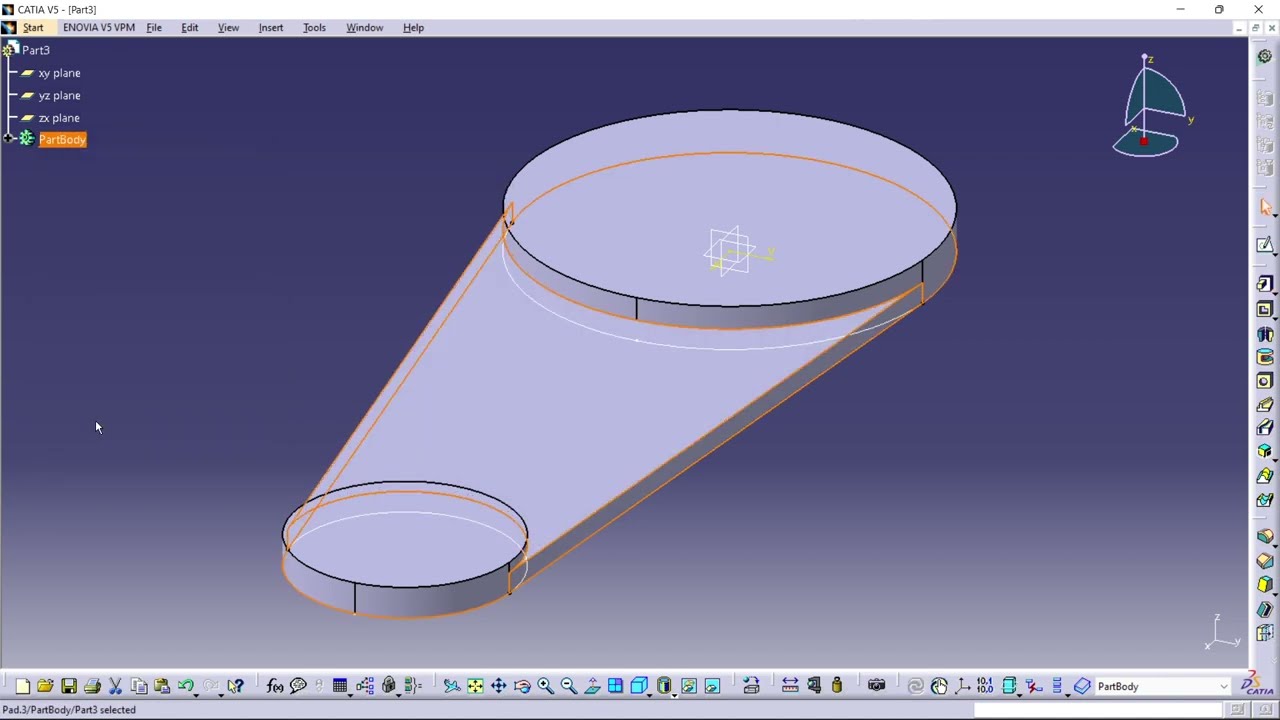Viewport: 1280px width, 720px height.
Task: Click the 3D compass in top right
Action: coord(1152,106)
